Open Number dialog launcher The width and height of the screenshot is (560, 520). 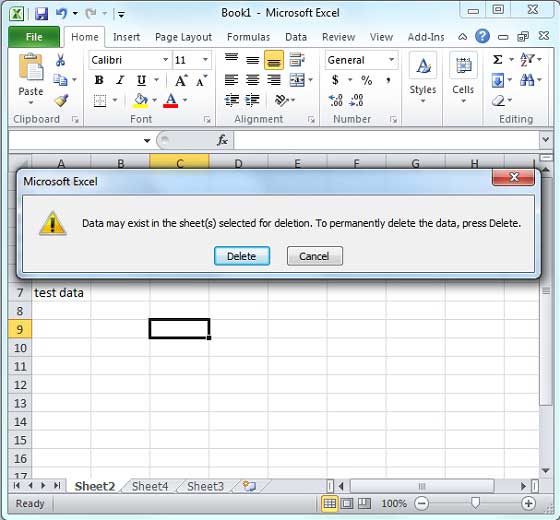pyautogui.click(x=393, y=120)
